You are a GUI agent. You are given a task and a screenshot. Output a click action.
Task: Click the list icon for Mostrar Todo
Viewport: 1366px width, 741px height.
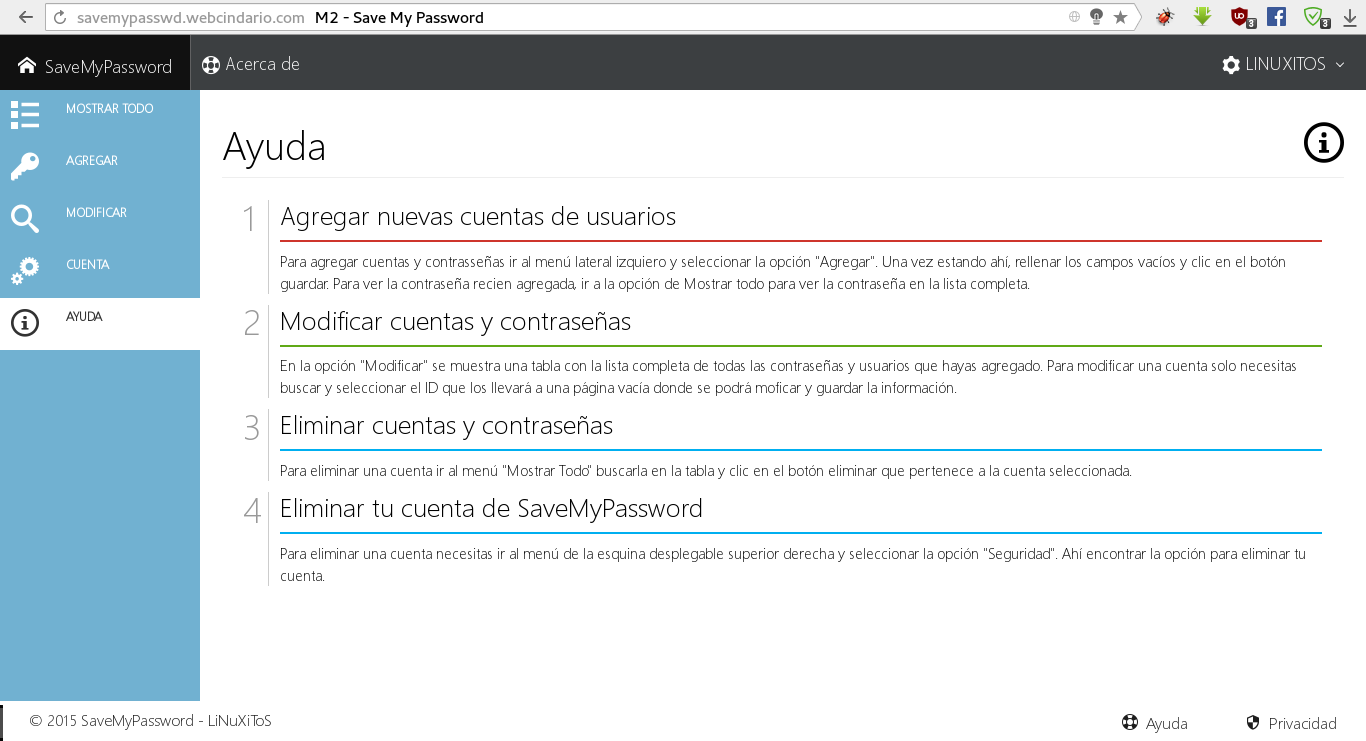(x=25, y=115)
